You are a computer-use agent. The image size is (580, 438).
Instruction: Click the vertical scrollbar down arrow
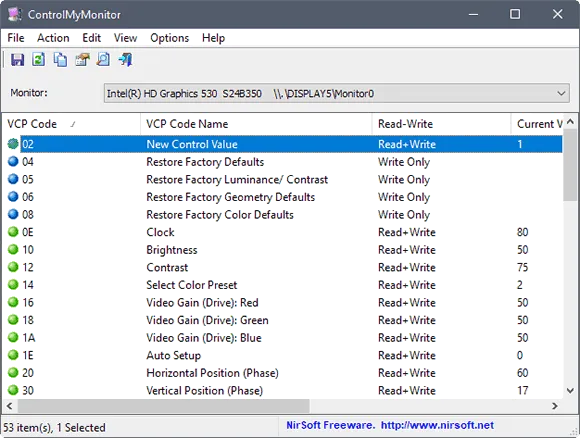point(570,391)
